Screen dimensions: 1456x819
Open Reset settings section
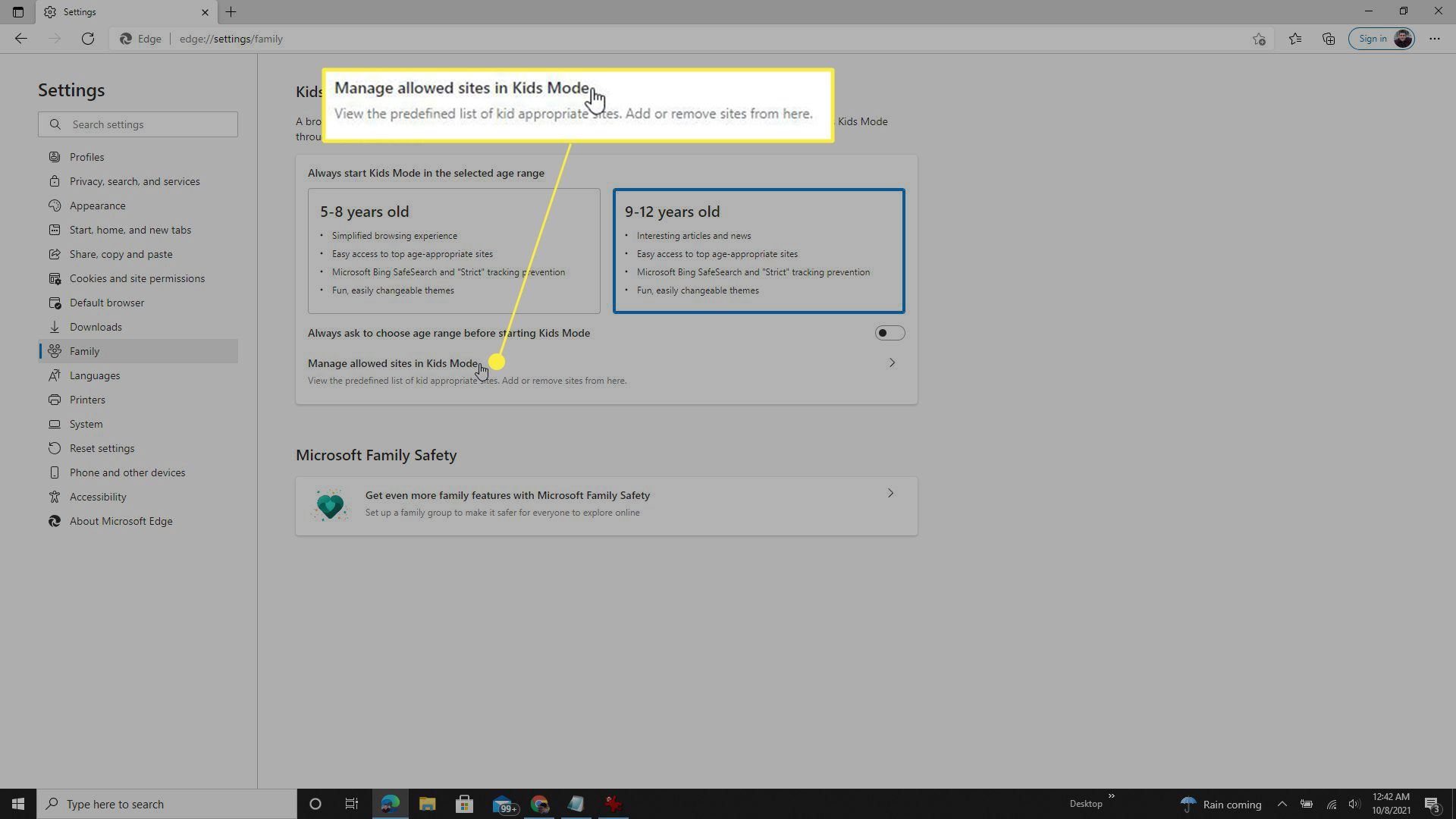(138, 448)
